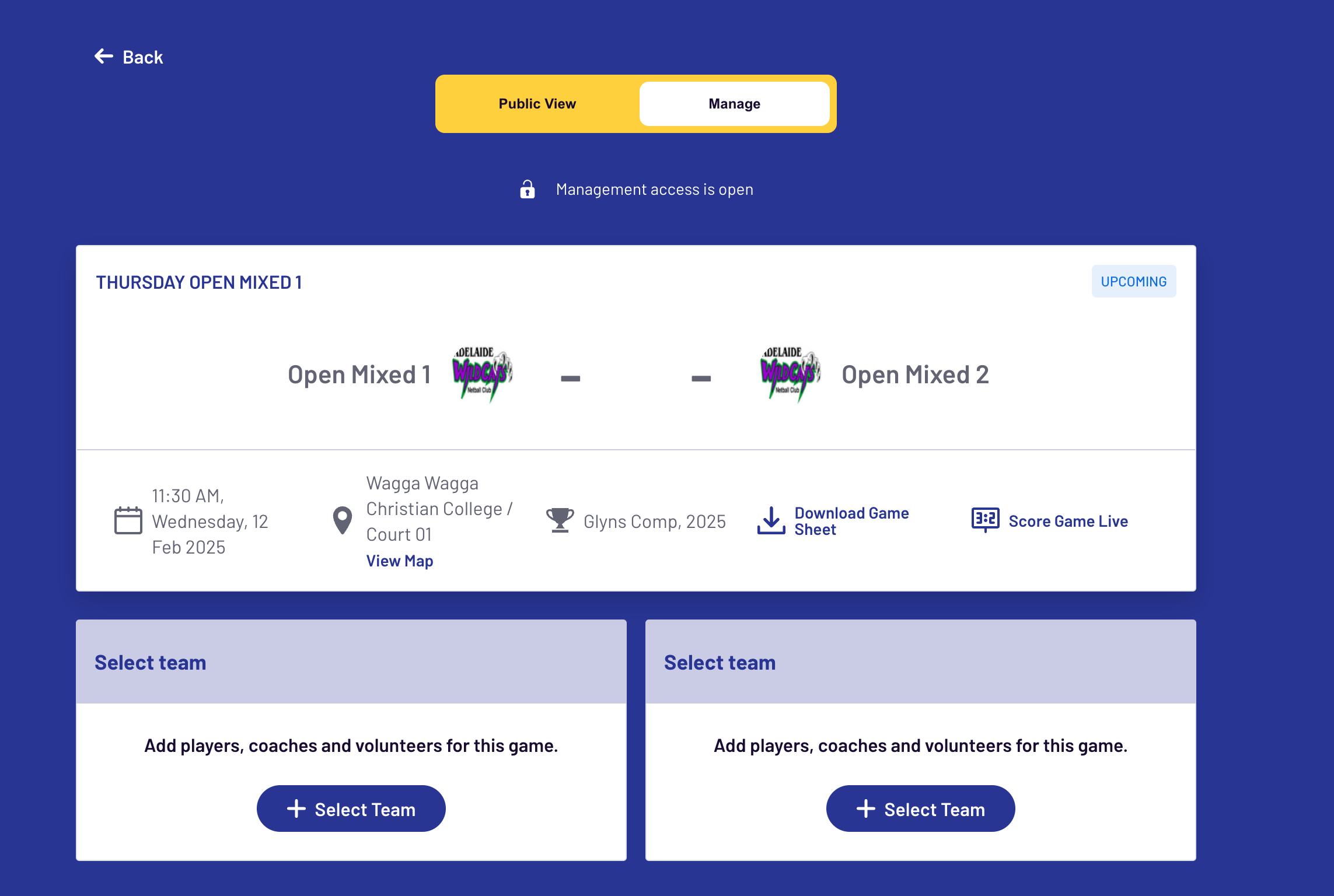Click the Open Mixed 1 Wildcats logo
The height and width of the screenshot is (896, 1334).
[483, 374]
